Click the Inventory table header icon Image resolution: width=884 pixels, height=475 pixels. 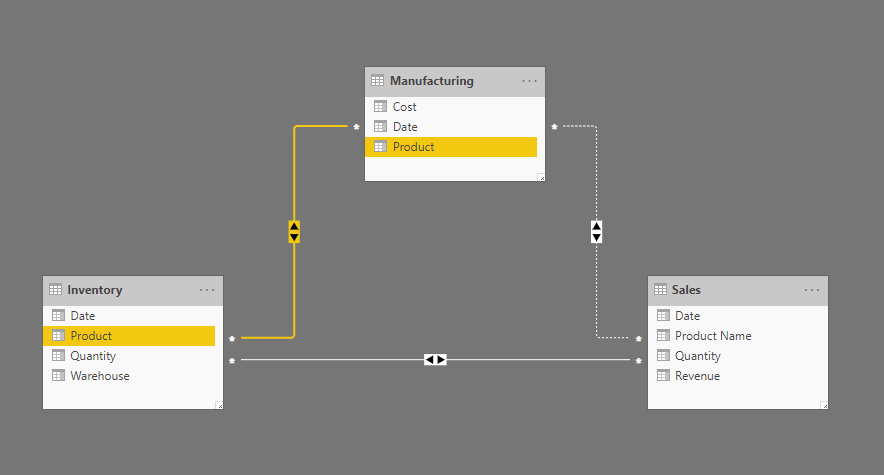coord(55,290)
